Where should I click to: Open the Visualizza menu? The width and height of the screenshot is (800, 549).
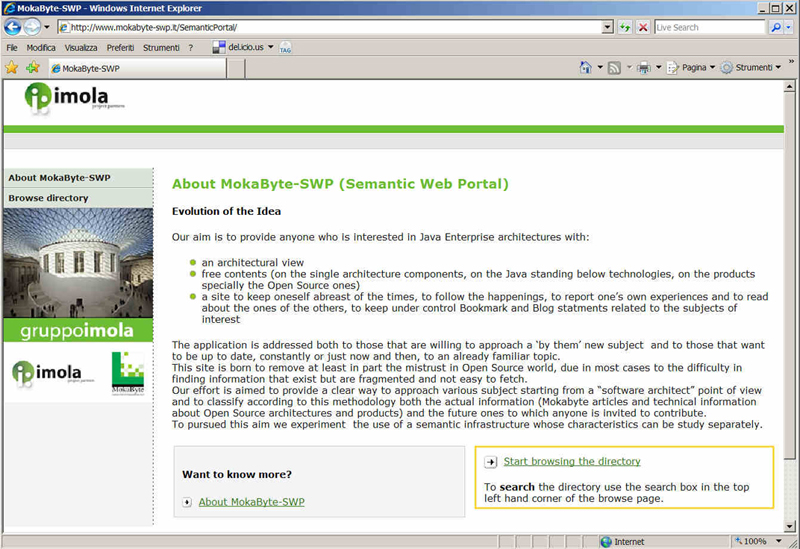pos(81,47)
